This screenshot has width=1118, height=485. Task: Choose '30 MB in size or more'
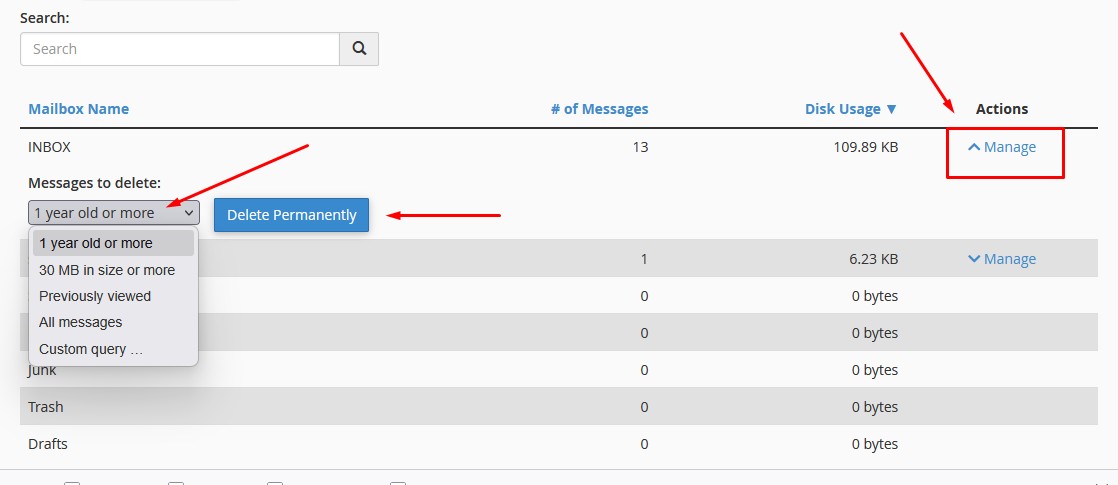click(x=107, y=270)
